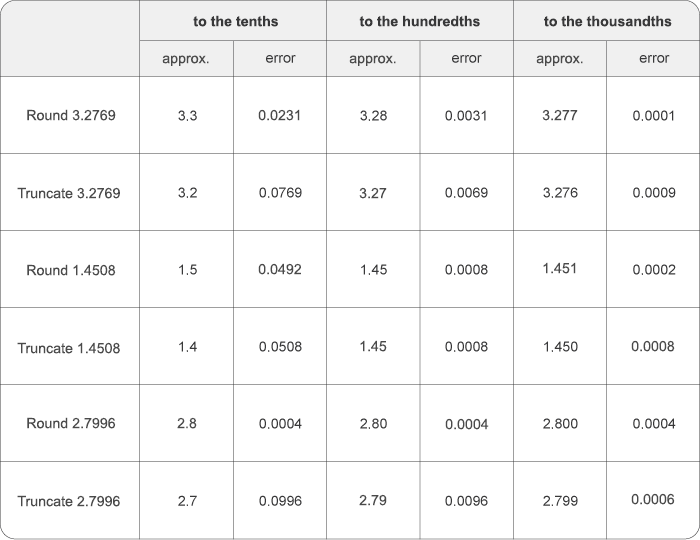The height and width of the screenshot is (540, 700).
Task: Select the 'Round 2.7996' row label
Action: 71,423
